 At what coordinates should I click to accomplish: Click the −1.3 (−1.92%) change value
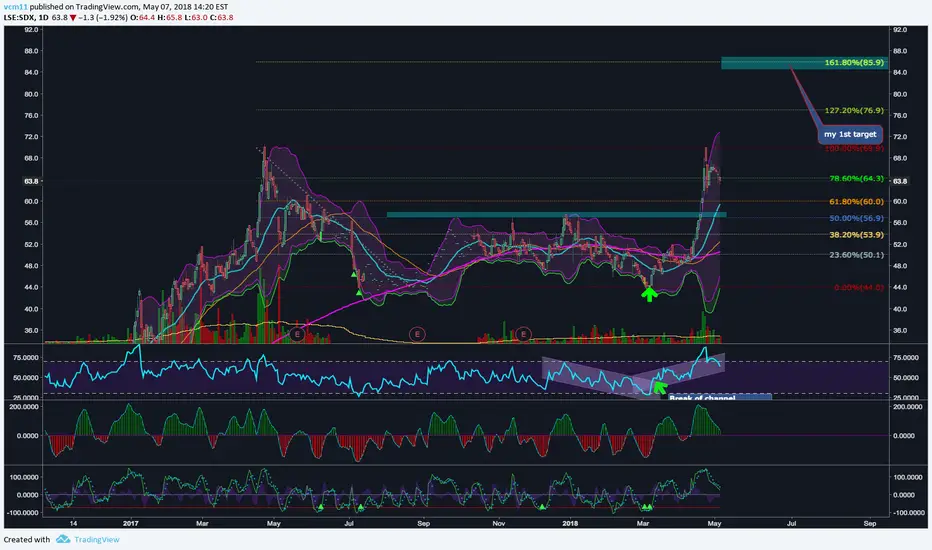click(x=103, y=18)
